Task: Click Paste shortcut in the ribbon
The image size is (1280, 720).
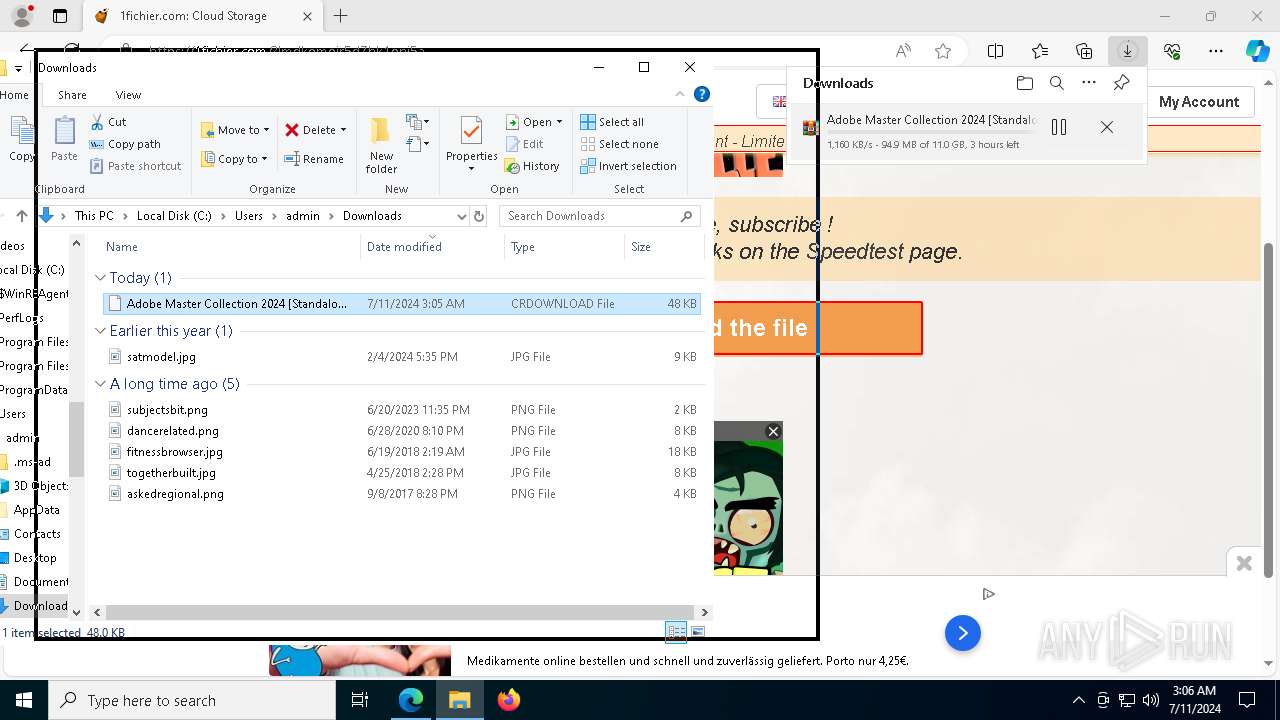Action: 135,166
